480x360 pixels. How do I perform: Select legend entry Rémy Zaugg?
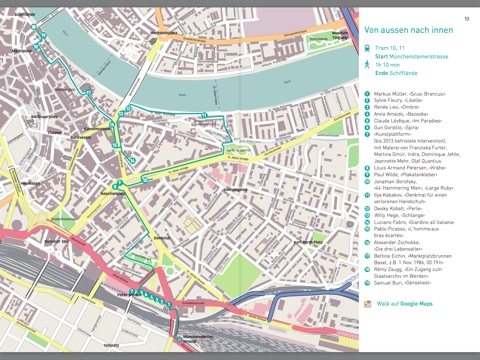click(403, 273)
